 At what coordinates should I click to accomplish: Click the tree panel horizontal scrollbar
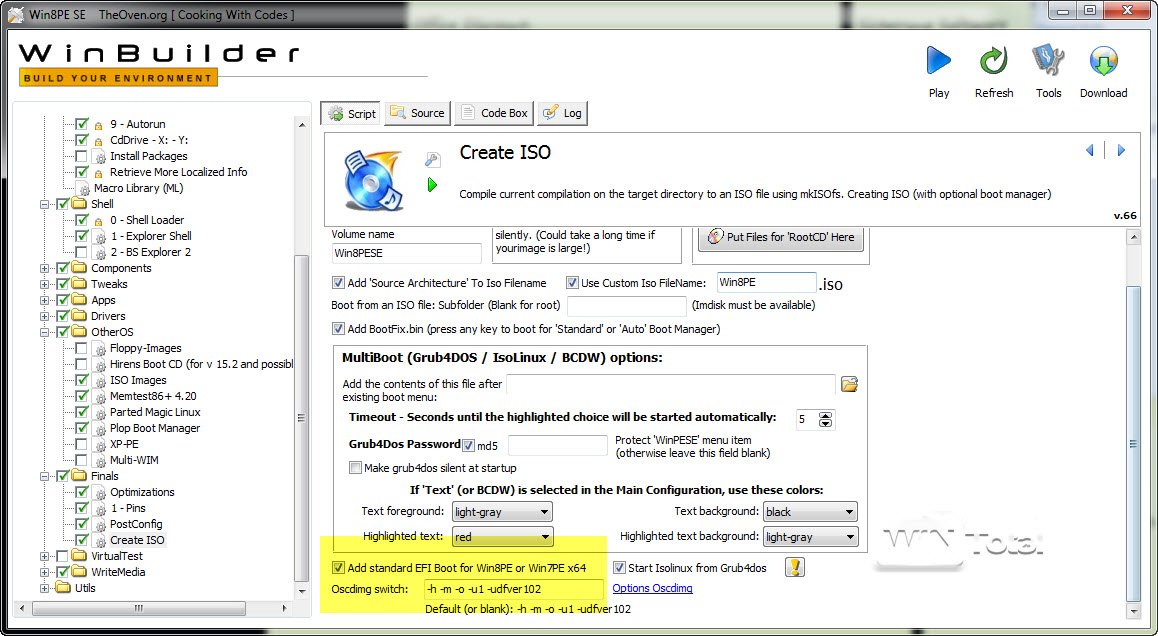tap(138, 609)
